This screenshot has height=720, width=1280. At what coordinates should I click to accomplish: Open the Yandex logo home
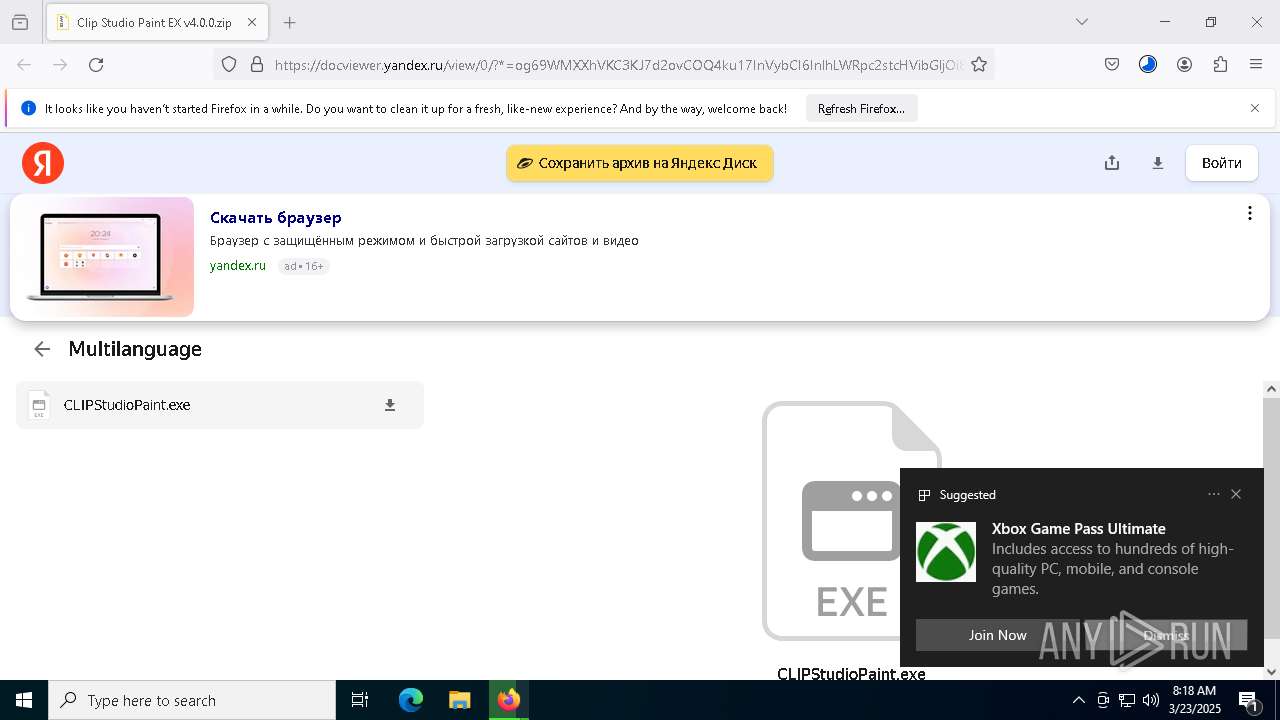[x=43, y=163]
